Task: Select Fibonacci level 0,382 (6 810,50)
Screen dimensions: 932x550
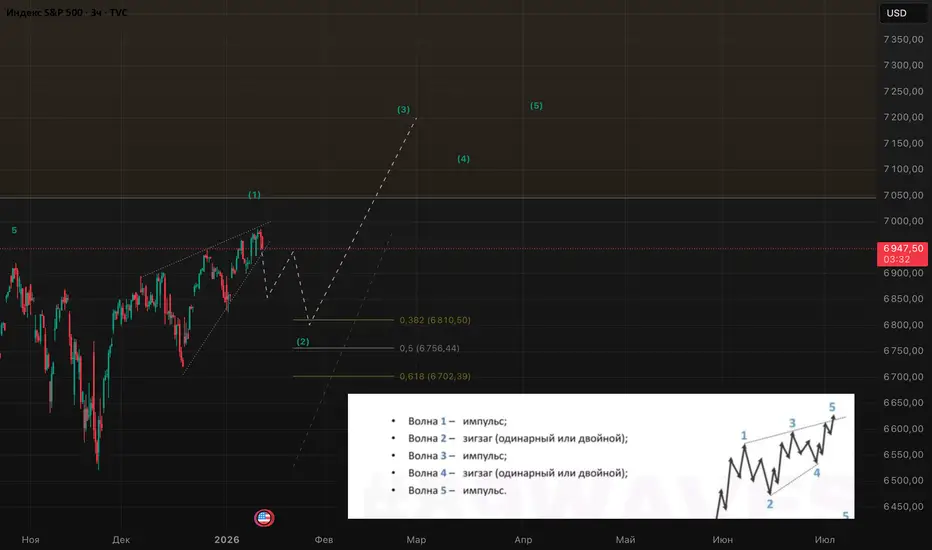Action: click(x=435, y=320)
